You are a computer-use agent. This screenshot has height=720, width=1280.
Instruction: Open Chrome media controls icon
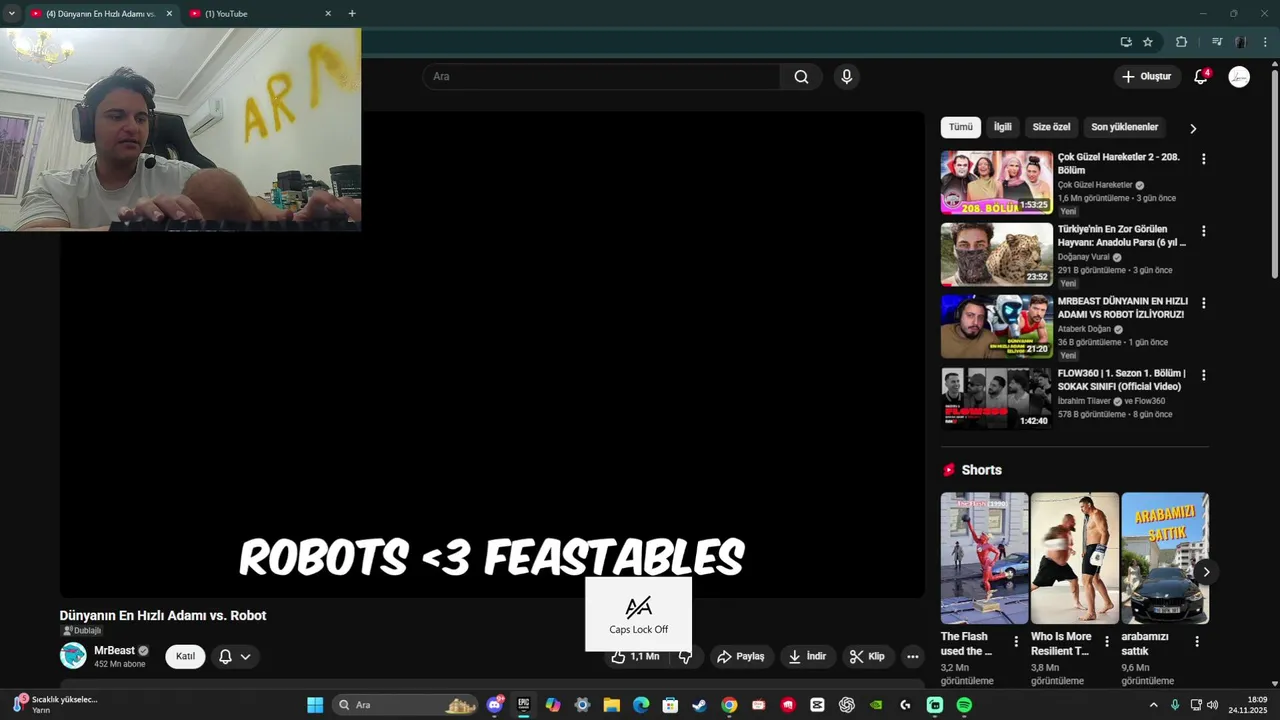tap(1217, 42)
